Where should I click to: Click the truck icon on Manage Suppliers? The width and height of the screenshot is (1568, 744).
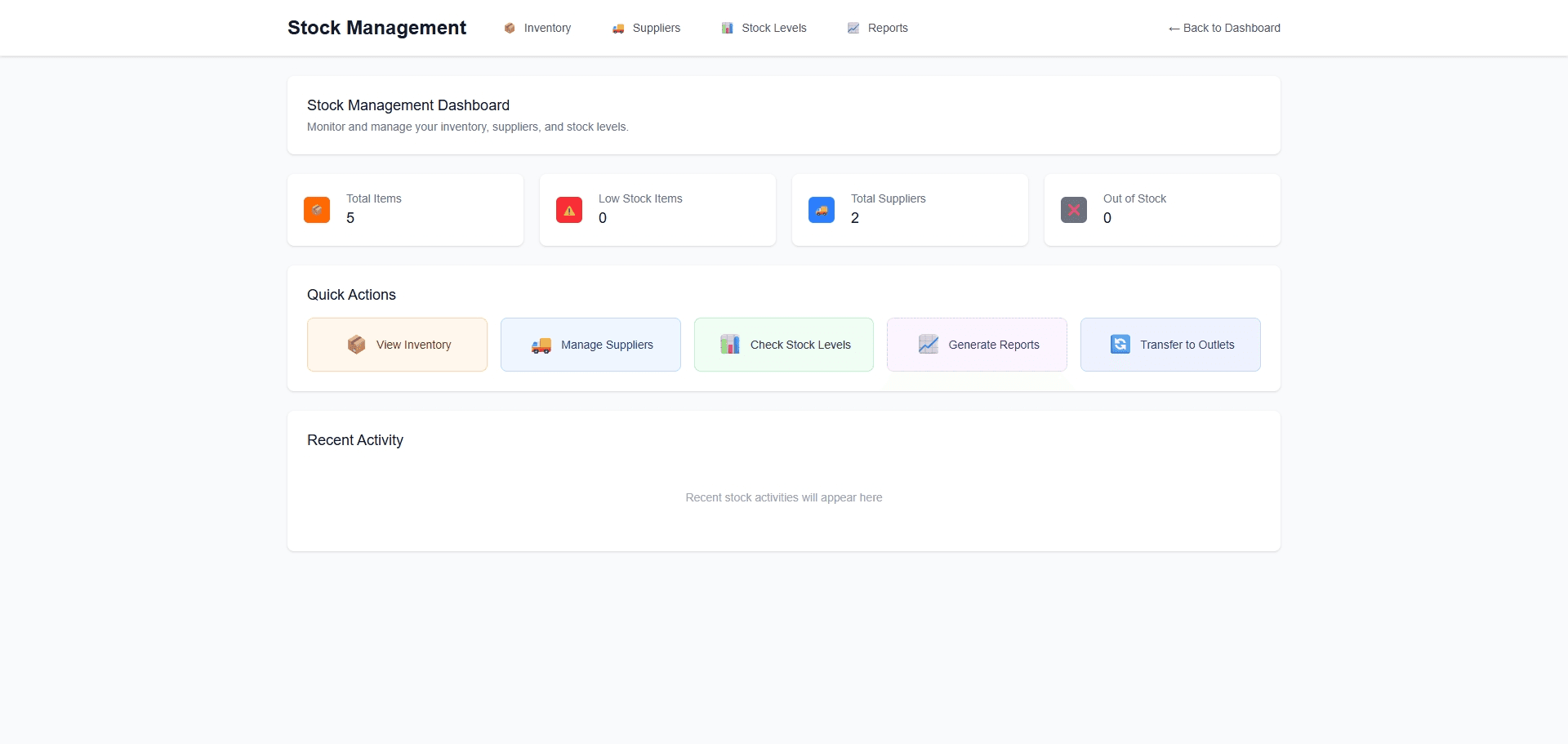(x=541, y=345)
